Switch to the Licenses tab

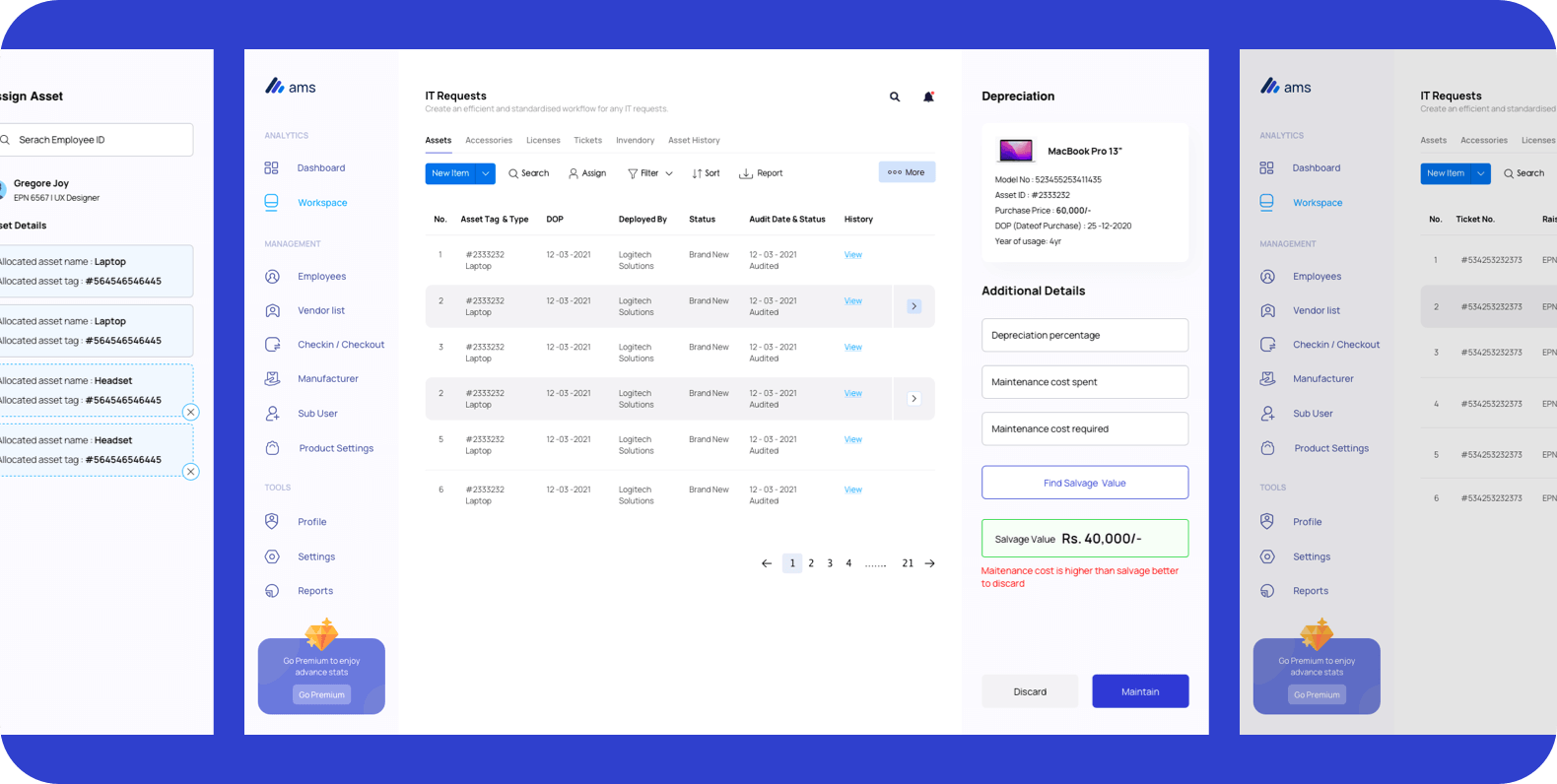tap(543, 141)
